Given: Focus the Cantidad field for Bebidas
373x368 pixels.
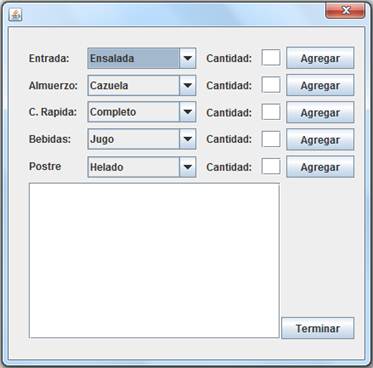Looking at the screenshot, I should 271,139.
